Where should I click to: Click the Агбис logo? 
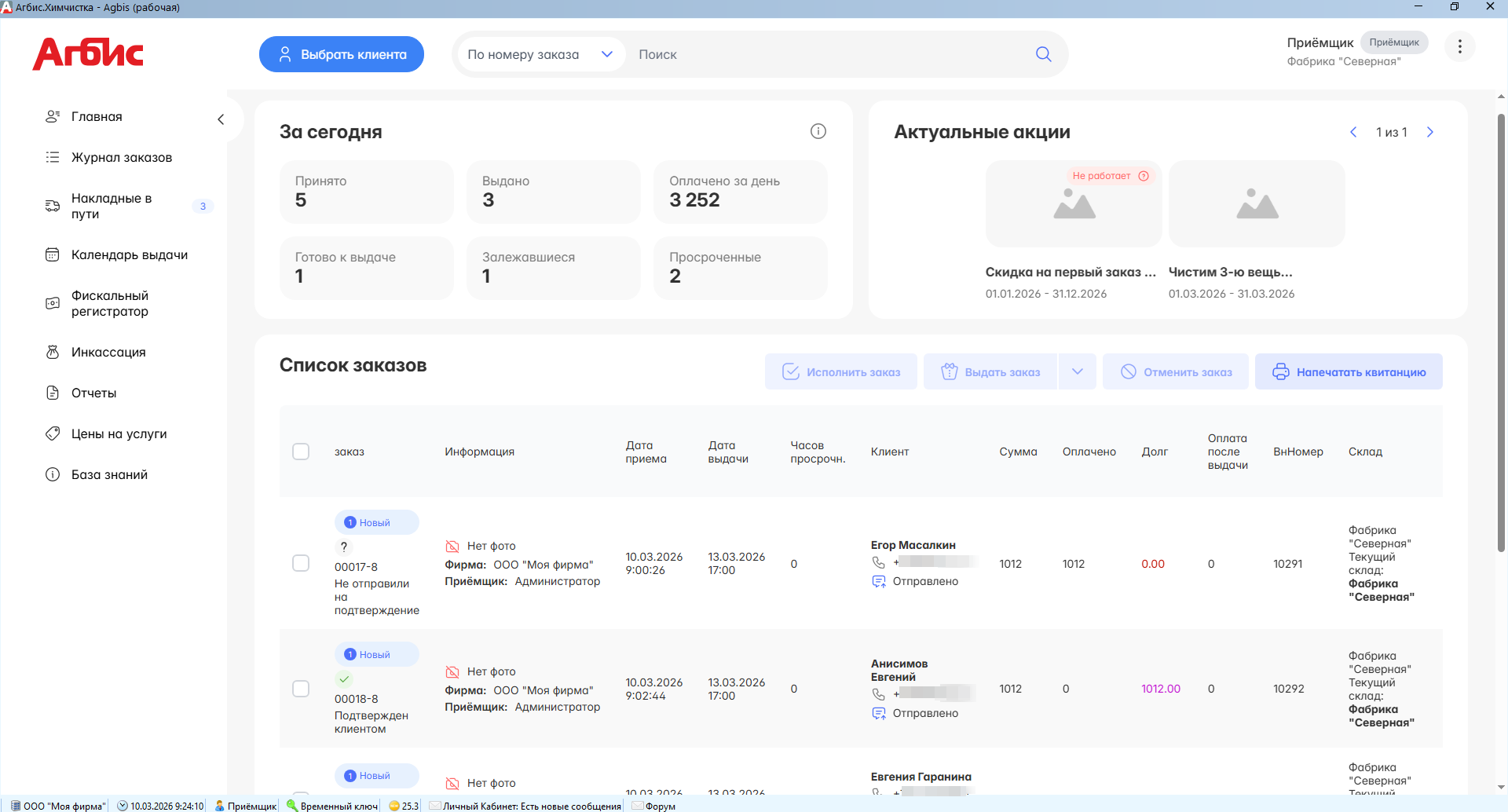tap(88, 54)
